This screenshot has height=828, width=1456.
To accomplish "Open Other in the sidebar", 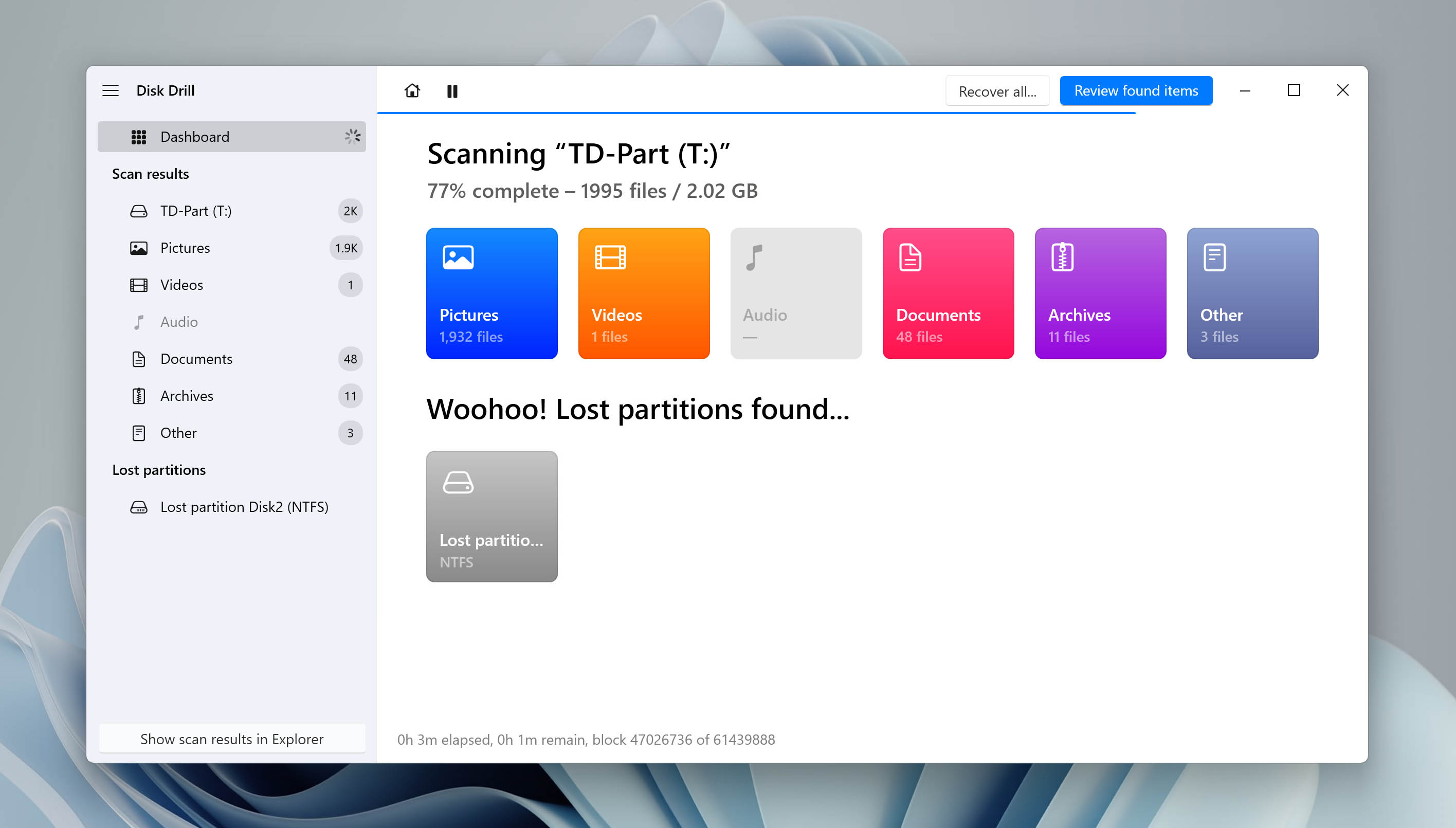I will 231,433.
